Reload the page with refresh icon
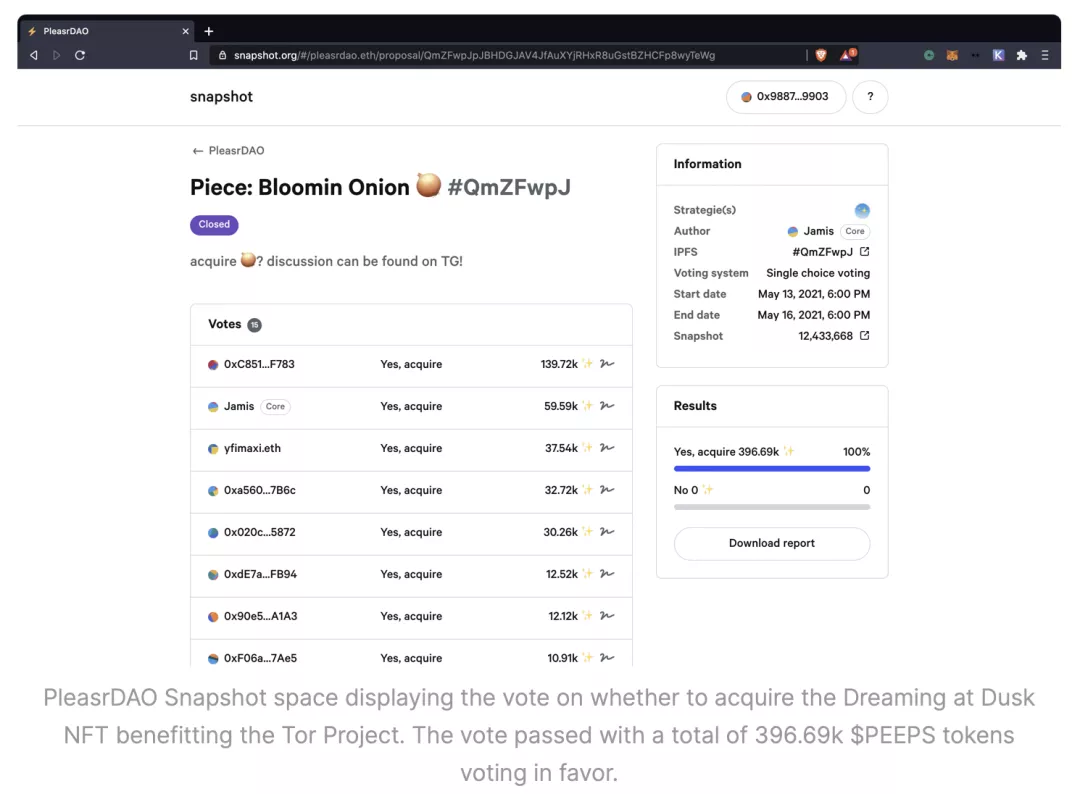1080x794 pixels. point(80,55)
